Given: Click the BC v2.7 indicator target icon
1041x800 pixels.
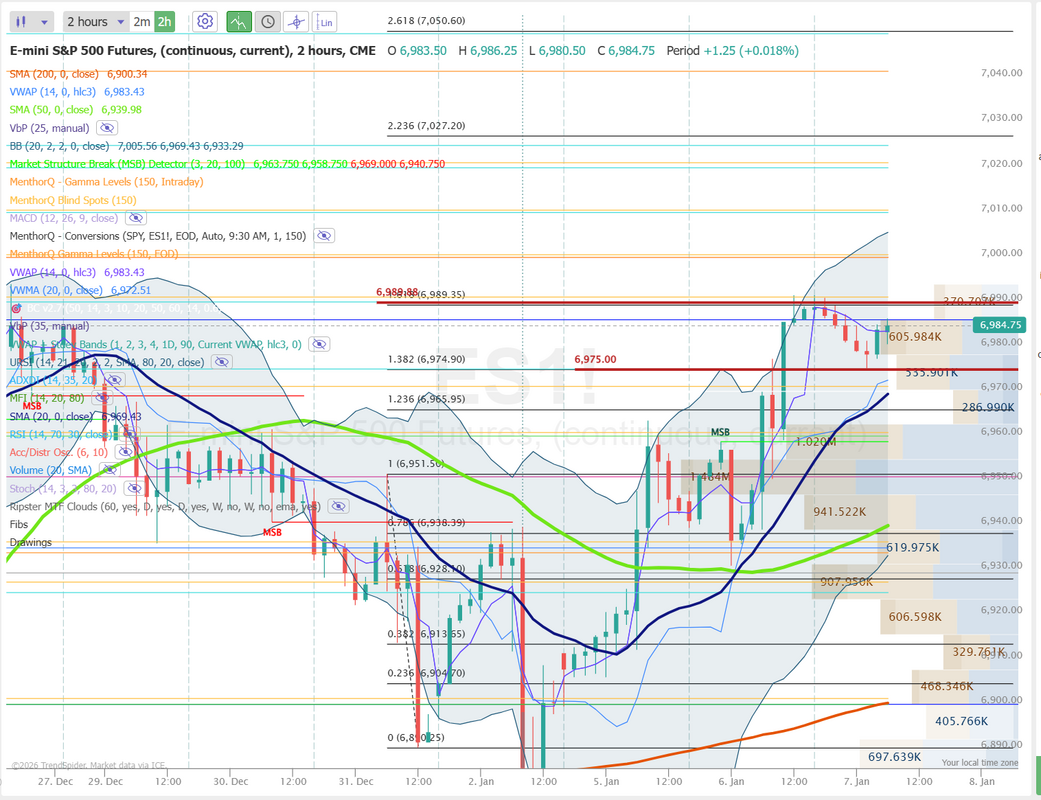Looking at the screenshot, I should point(15,308).
